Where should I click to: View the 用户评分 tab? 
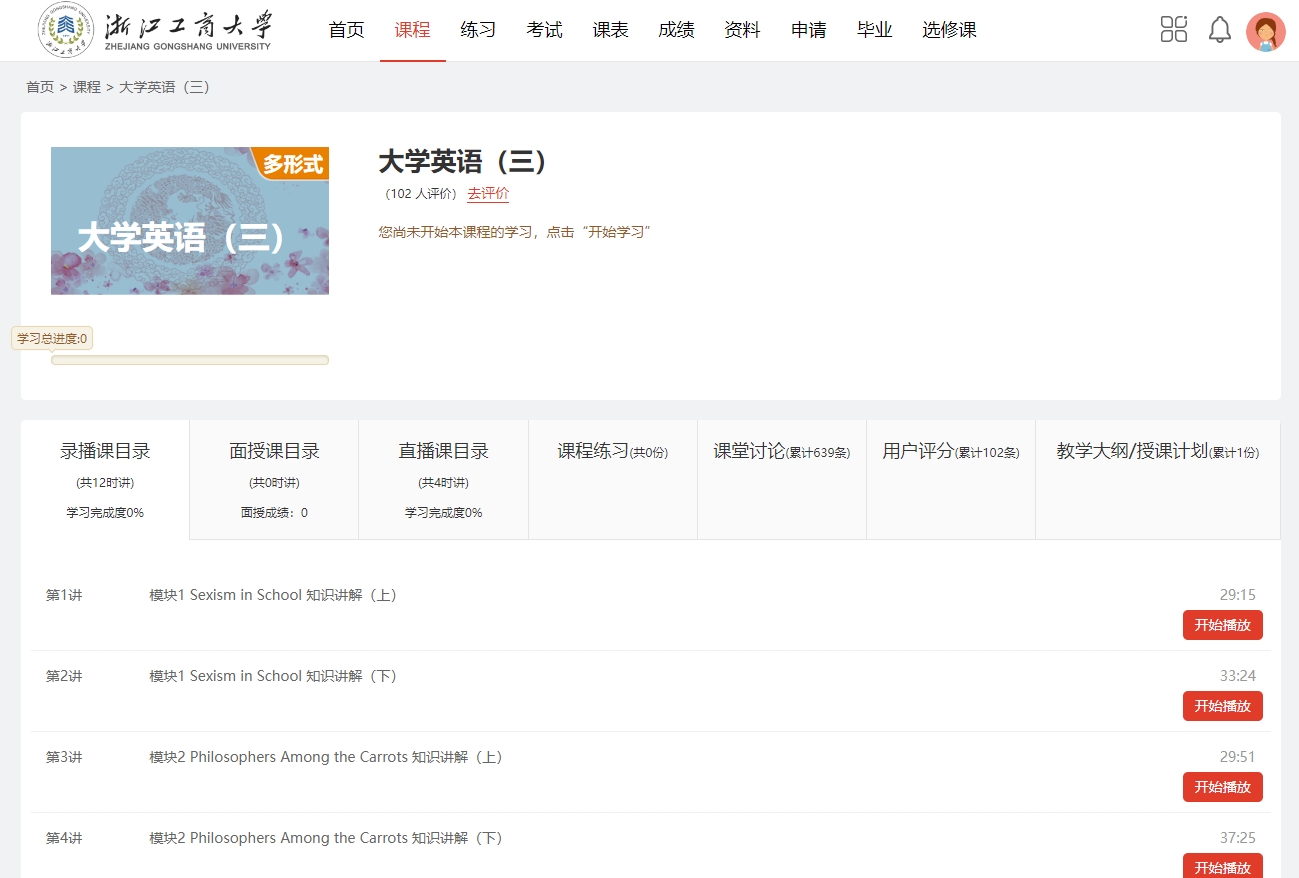tap(950, 452)
